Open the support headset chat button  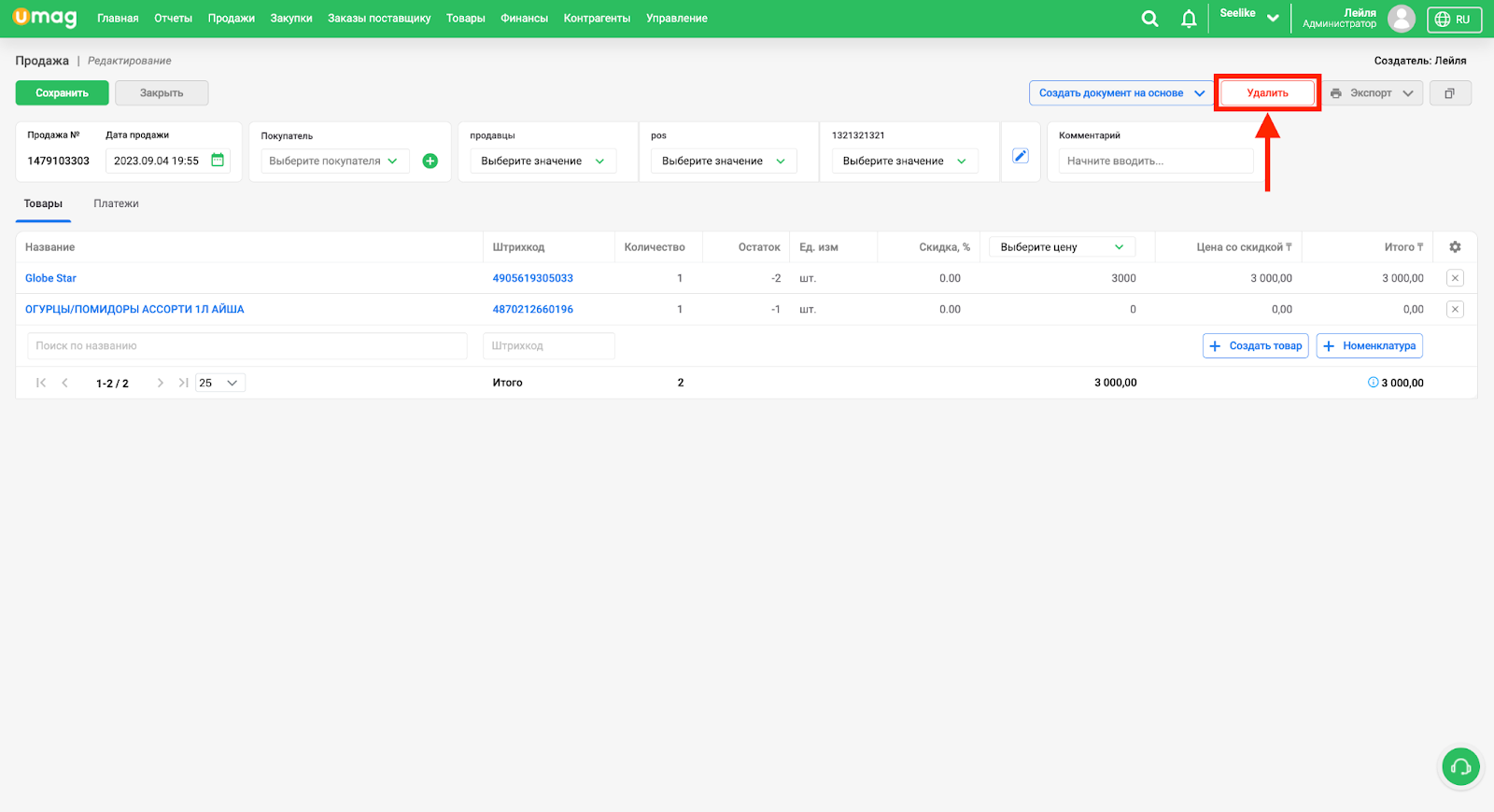[x=1460, y=767]
